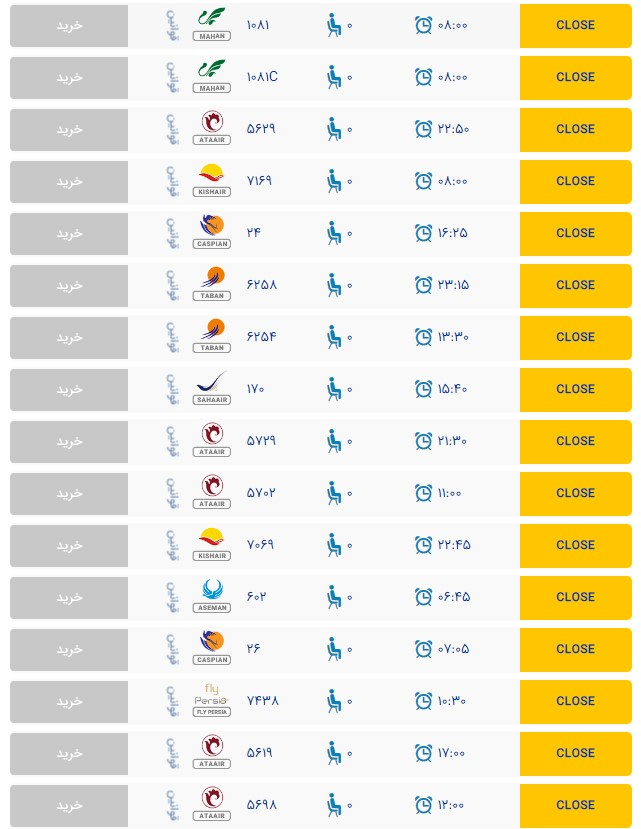Viewport: 641px width, 829px height.
Task: Select flight number 5619 text
Action: tap(260, 753)
